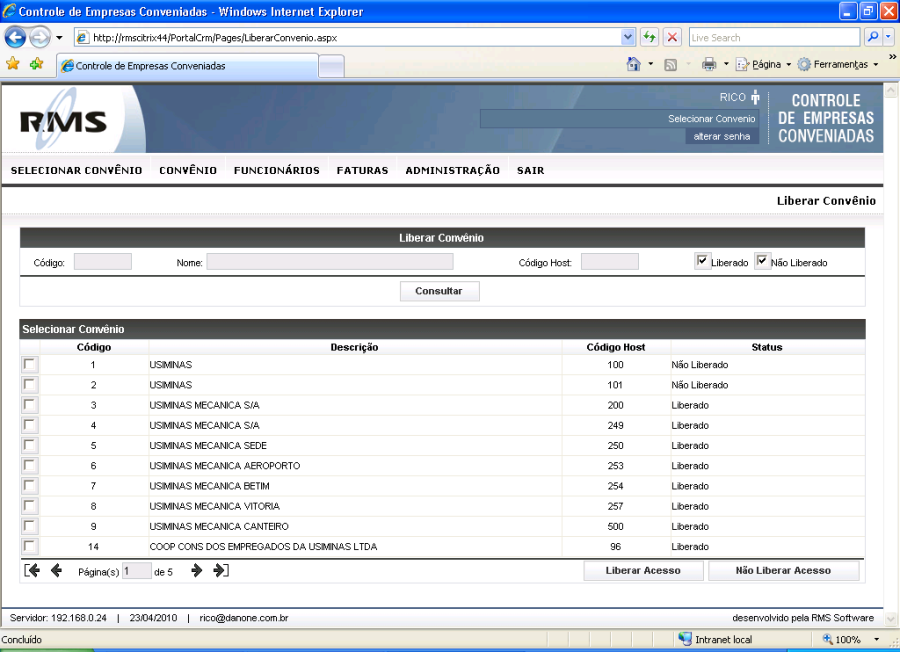This screenshot has height=652, width=900.
Task: Click the Código input field
Action: coord(103,262)
